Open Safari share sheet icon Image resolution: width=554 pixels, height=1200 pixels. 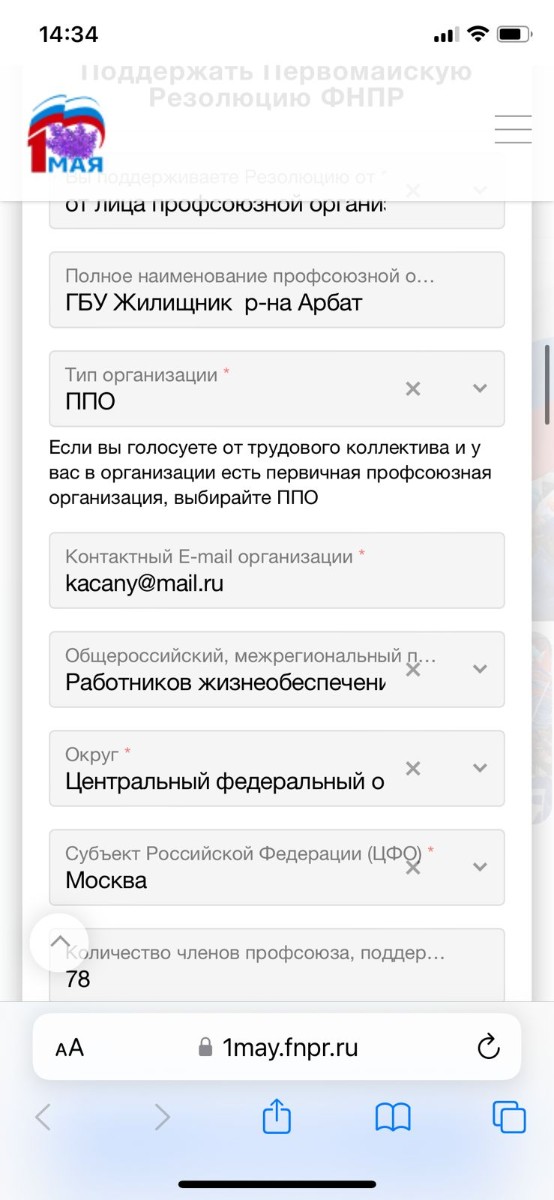click(x=277, y=1117)
